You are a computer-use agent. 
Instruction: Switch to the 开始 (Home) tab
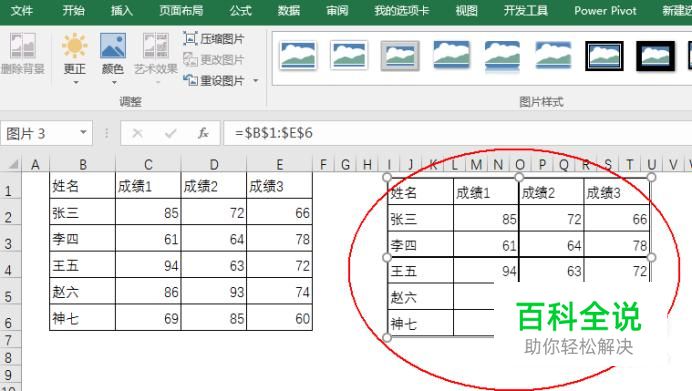tap(73, 11)
